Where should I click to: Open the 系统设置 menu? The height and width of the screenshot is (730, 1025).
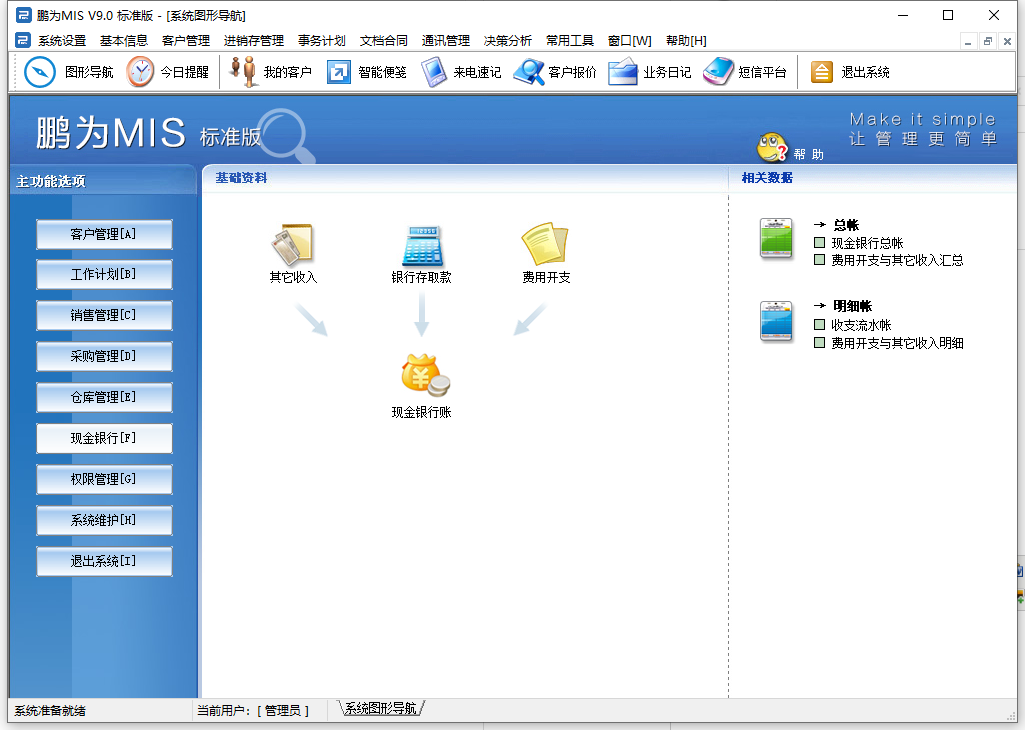point(62,41)
